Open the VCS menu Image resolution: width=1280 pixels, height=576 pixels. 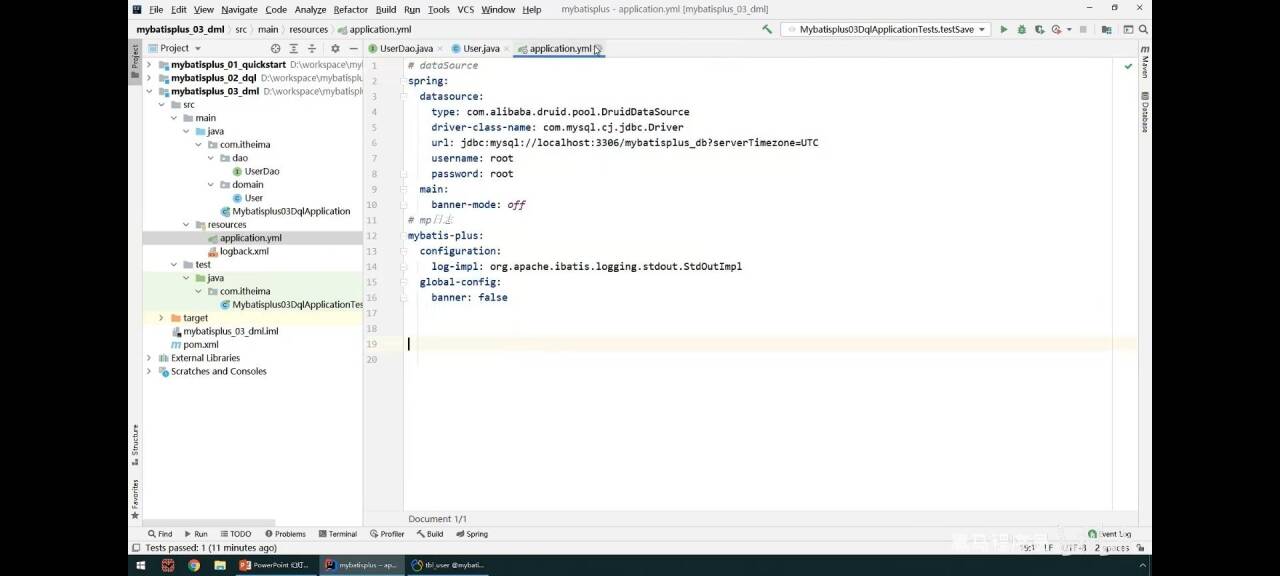[465, 9]
